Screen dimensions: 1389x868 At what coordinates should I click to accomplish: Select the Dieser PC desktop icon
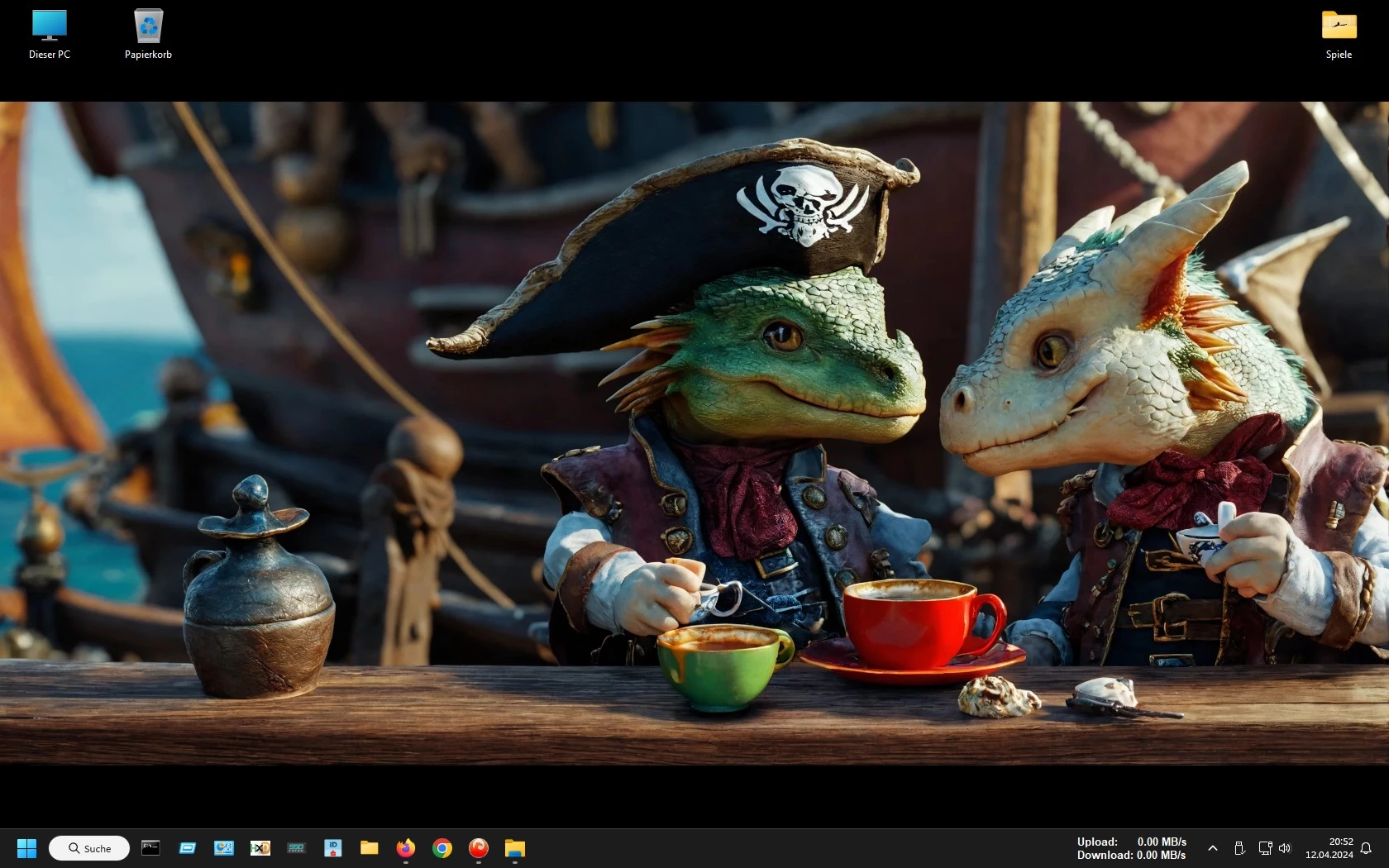49,34
